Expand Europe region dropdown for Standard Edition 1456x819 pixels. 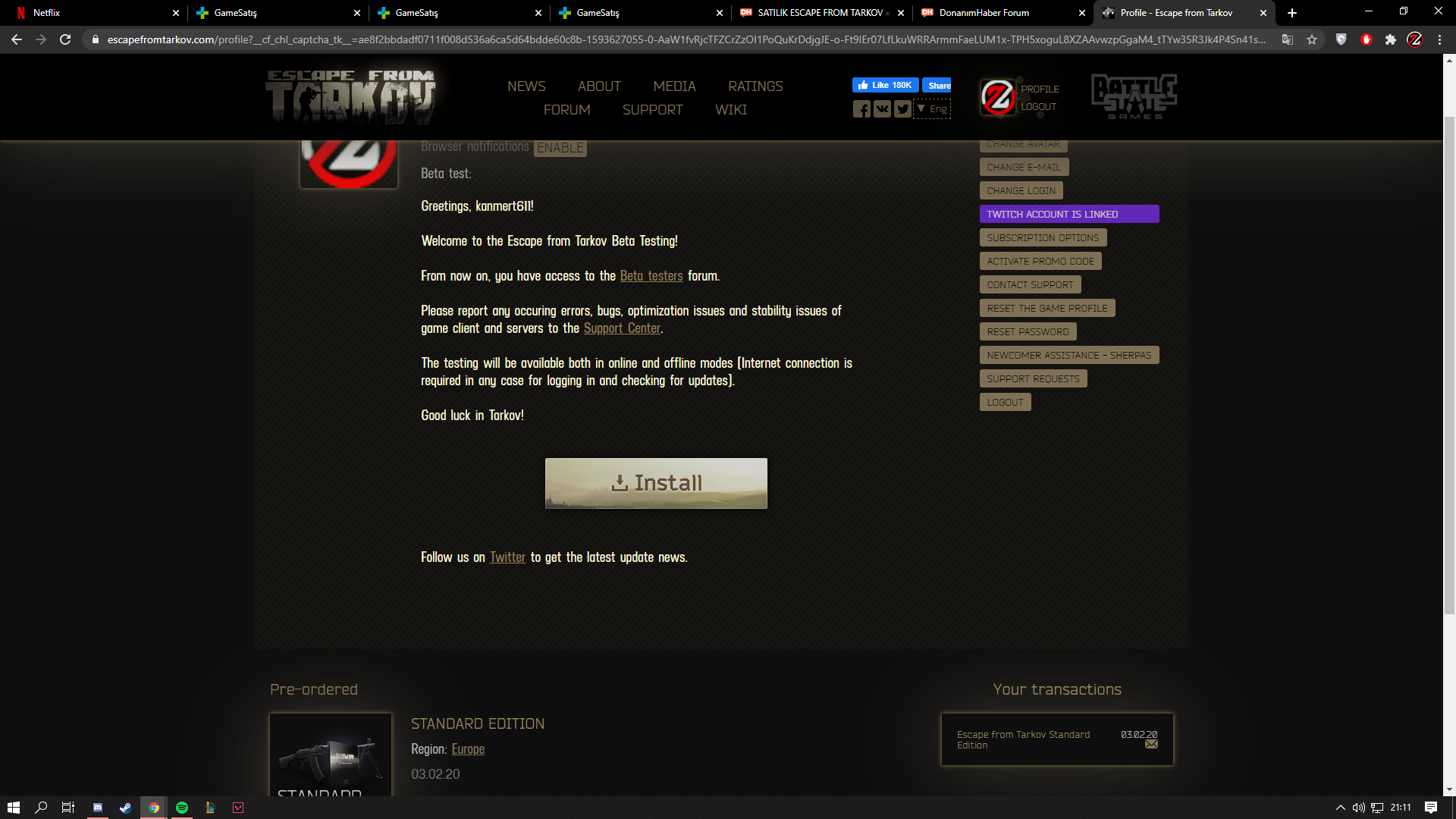pyautogui.click(x=467, y=749)
